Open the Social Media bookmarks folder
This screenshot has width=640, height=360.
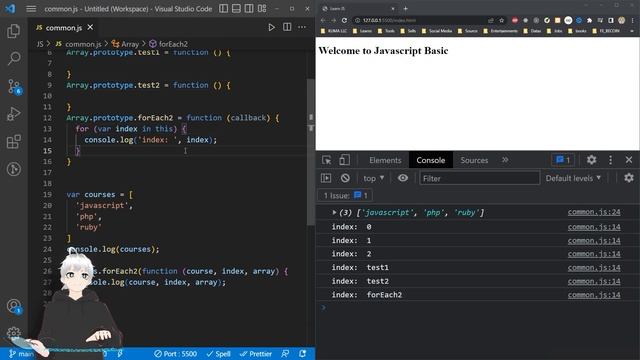pos(437,31)
